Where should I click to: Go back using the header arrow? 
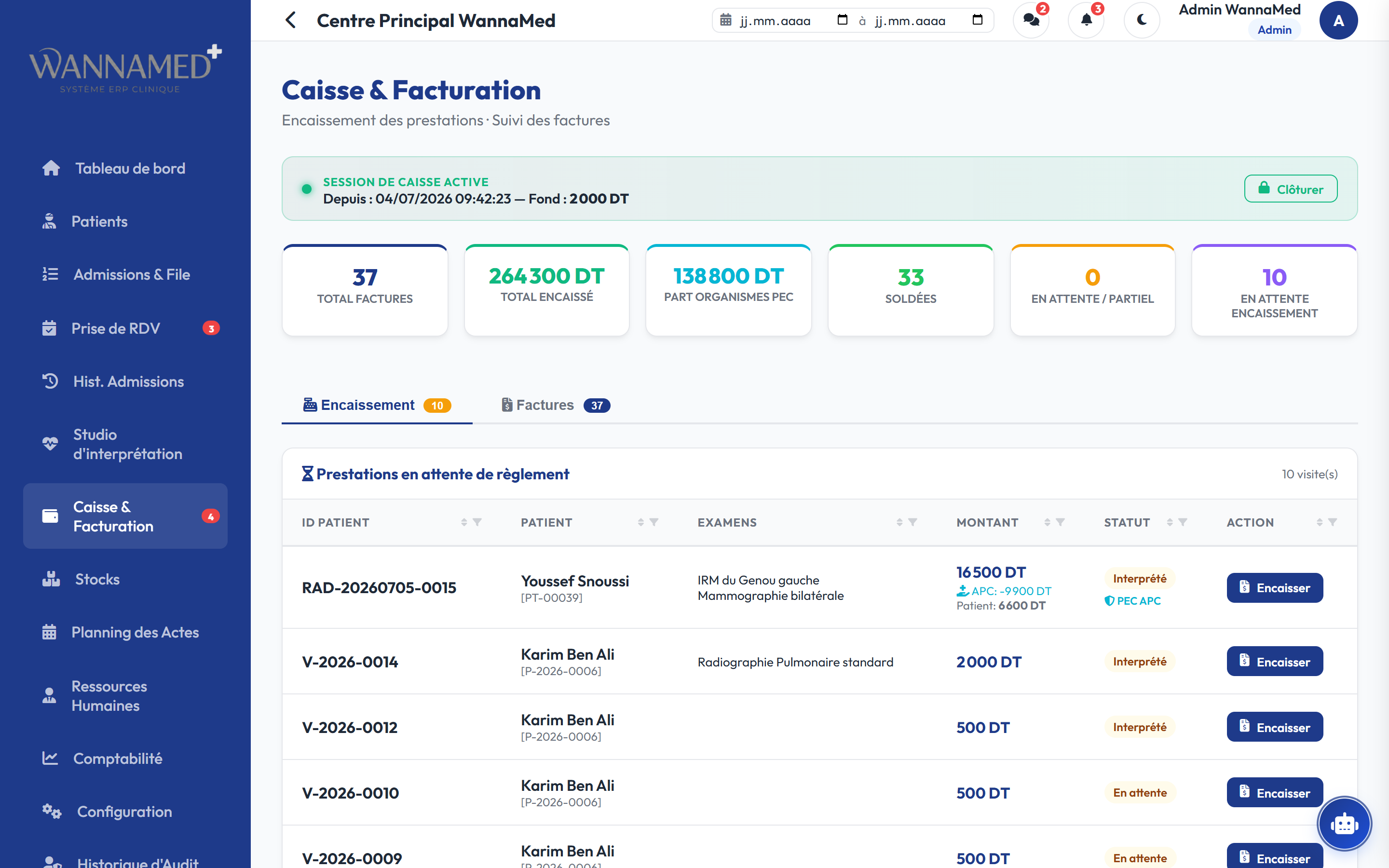pyautogui.click(x=291, y=20)
